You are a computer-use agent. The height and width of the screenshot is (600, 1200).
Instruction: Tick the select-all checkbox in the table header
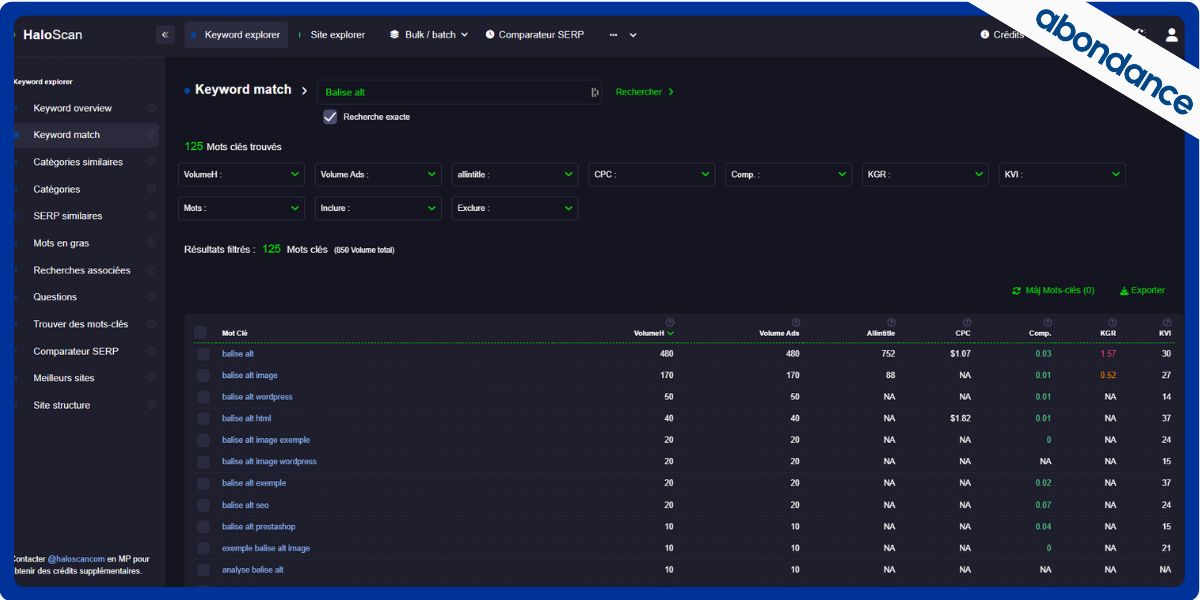[201, 333]
